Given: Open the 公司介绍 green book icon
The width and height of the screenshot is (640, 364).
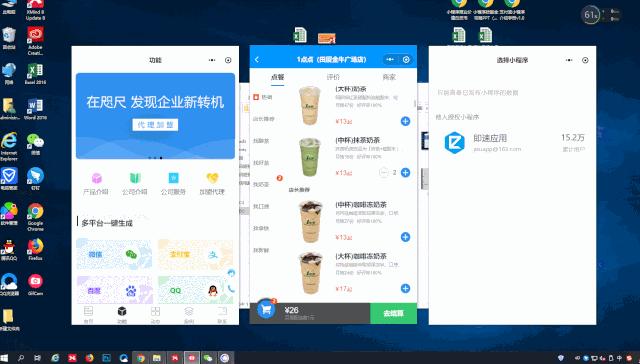Looking at the screenshot, I should click(135, 178).
